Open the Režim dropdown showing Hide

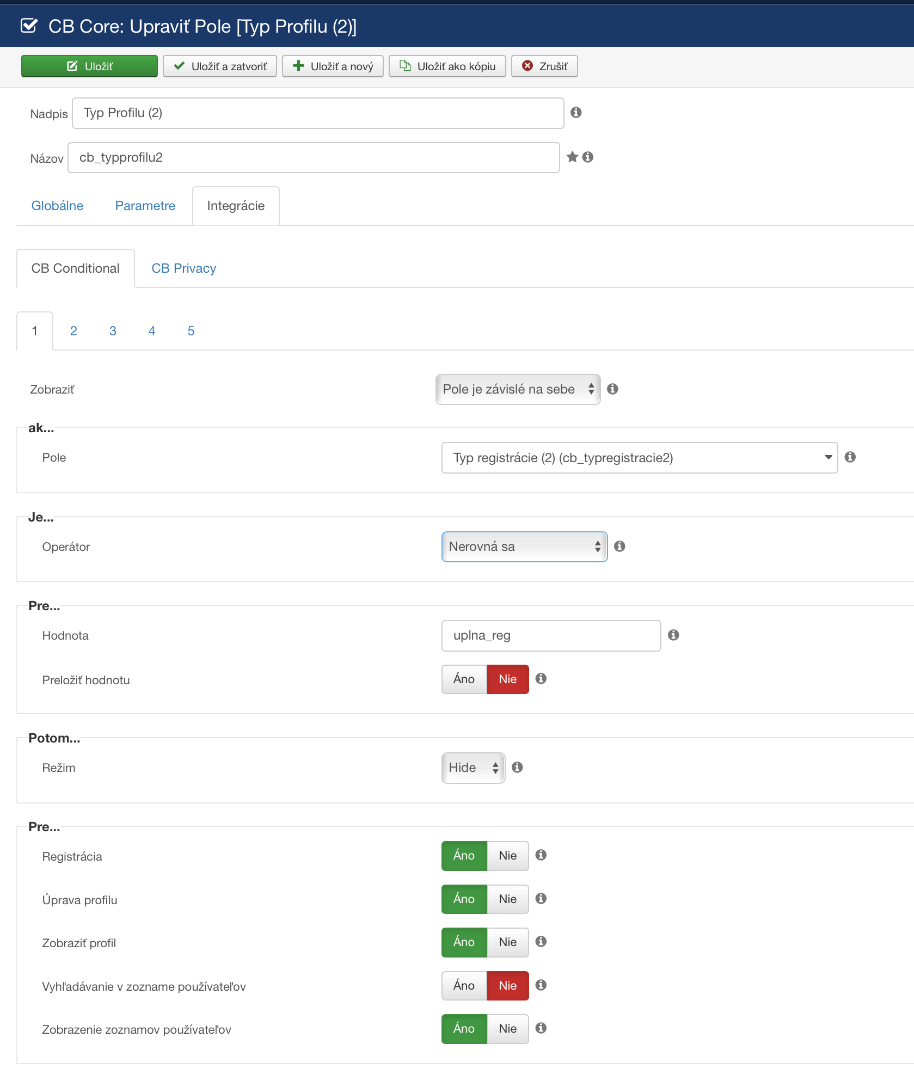(473, 767)
